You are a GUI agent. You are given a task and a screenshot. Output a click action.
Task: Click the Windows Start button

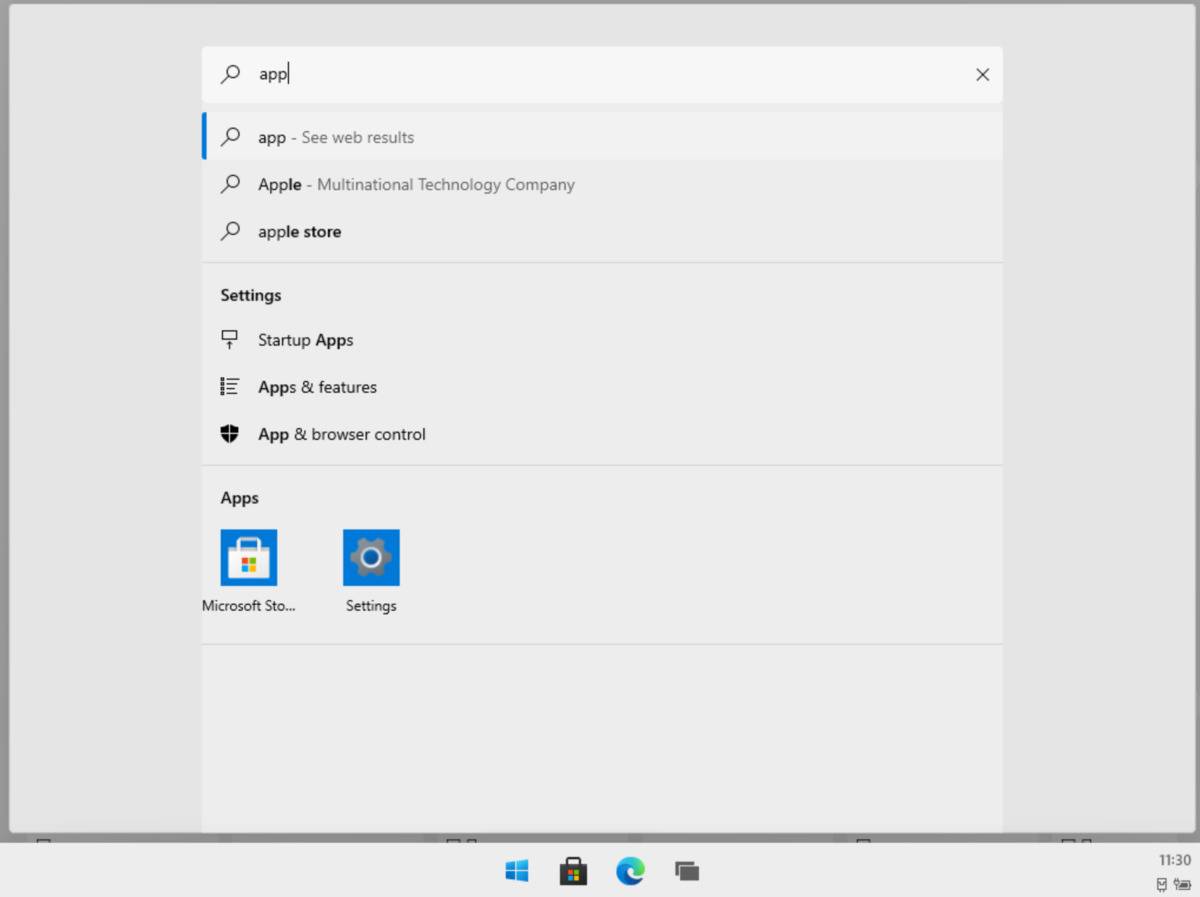click(516, 871)
